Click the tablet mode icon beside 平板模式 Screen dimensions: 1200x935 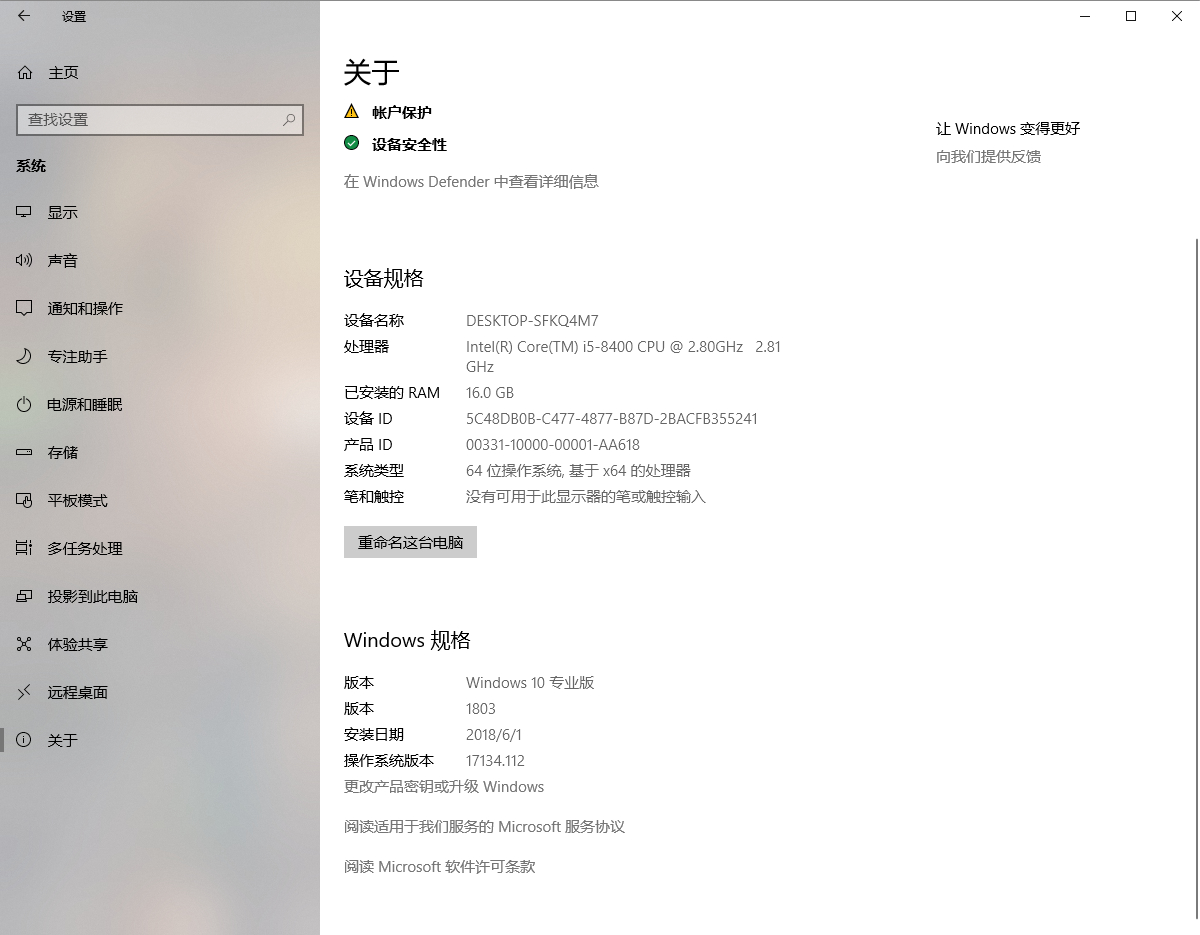click(25, 501)
